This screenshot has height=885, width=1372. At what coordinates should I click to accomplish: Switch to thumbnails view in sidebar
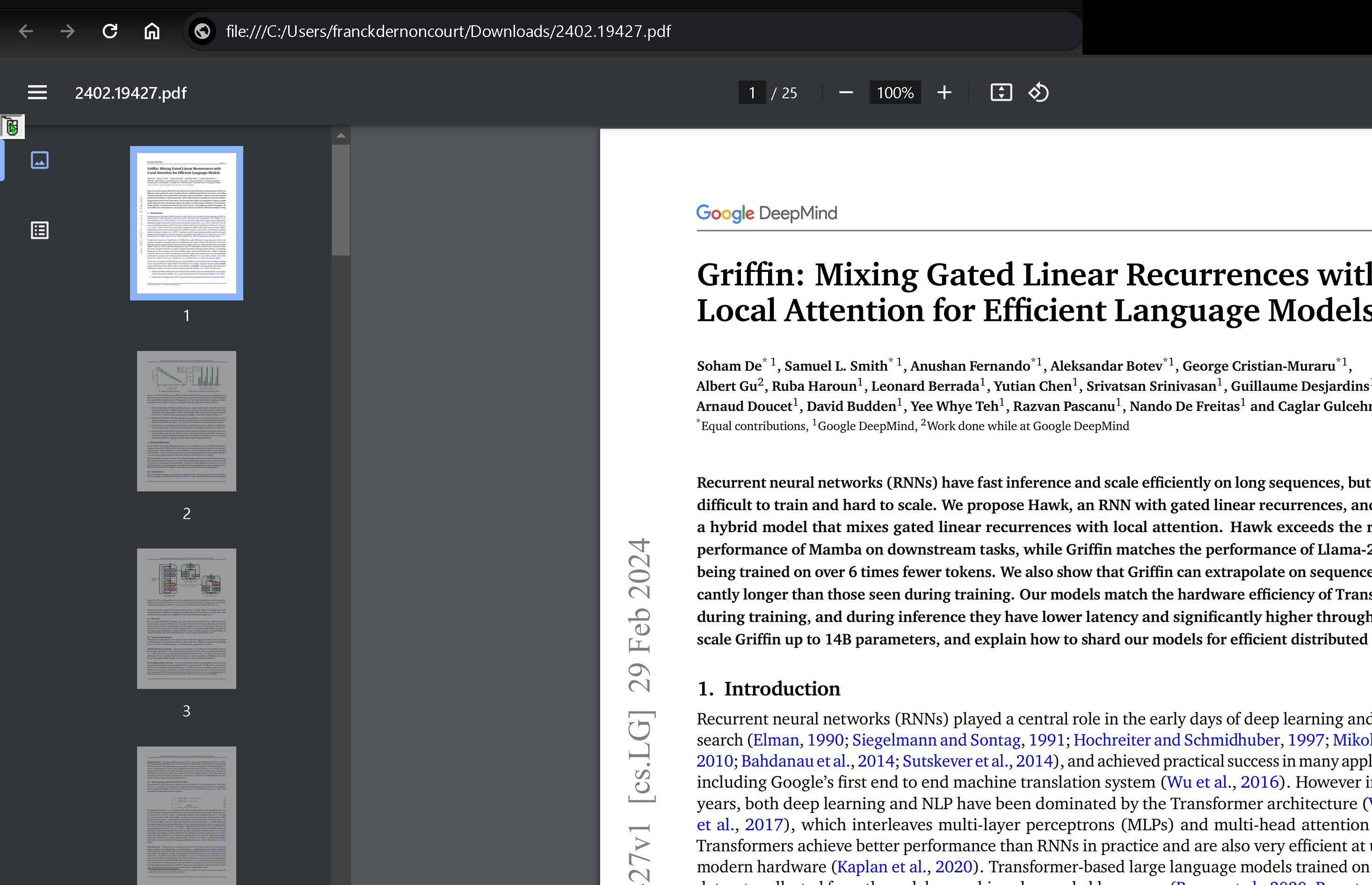click(40, 161)
